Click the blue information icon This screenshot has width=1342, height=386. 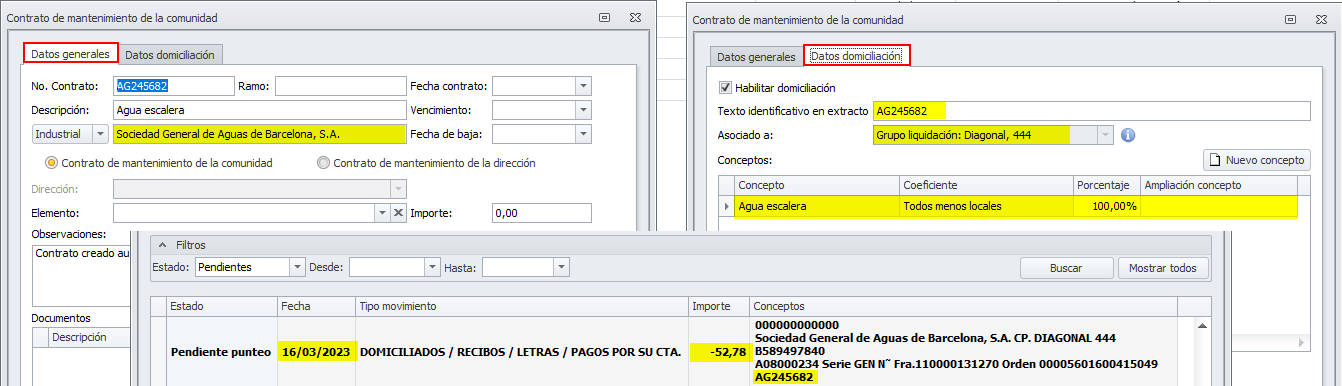coord(1127,135)
